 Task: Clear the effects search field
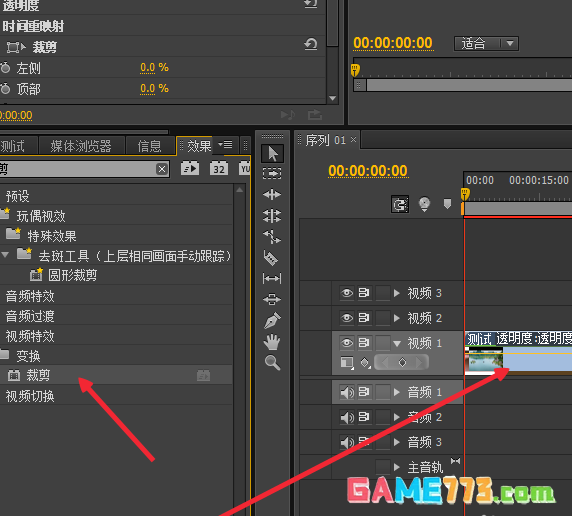click(162, 169)
